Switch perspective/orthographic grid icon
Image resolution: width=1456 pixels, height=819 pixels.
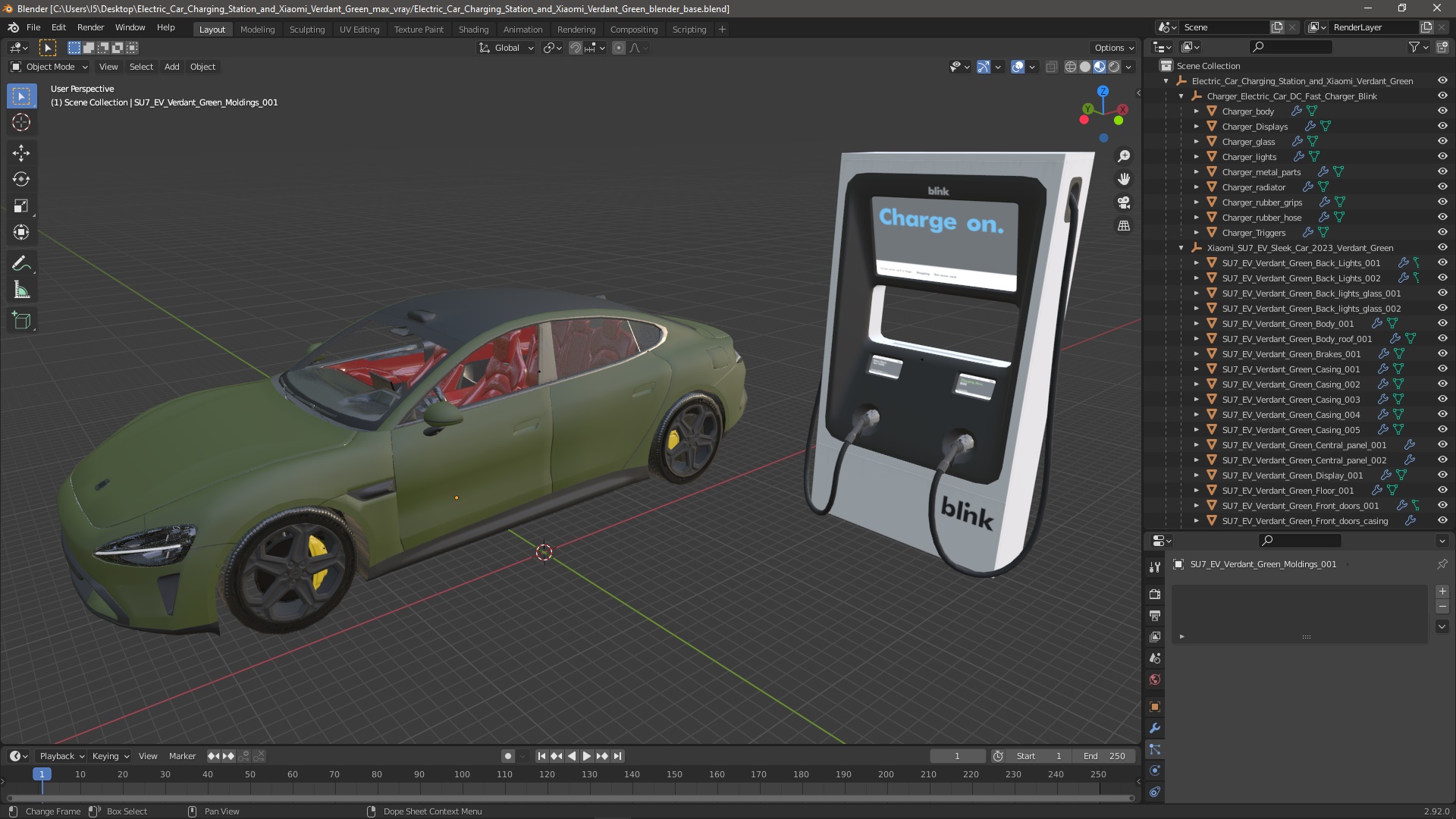pyautogui.click(x=1124, y=226)
